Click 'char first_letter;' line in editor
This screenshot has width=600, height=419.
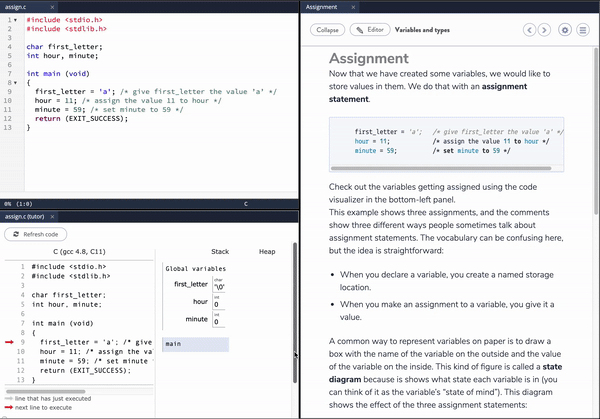click(x=64, y=47)
